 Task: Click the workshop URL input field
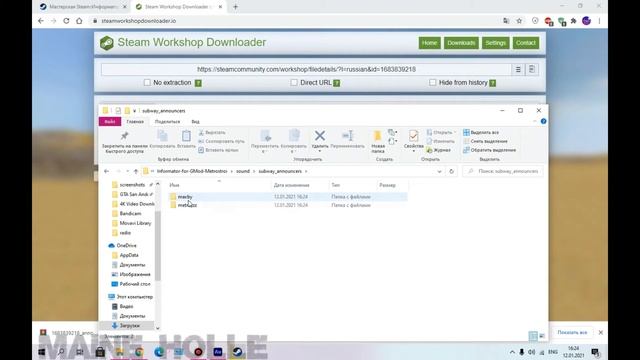click(306, 69)
